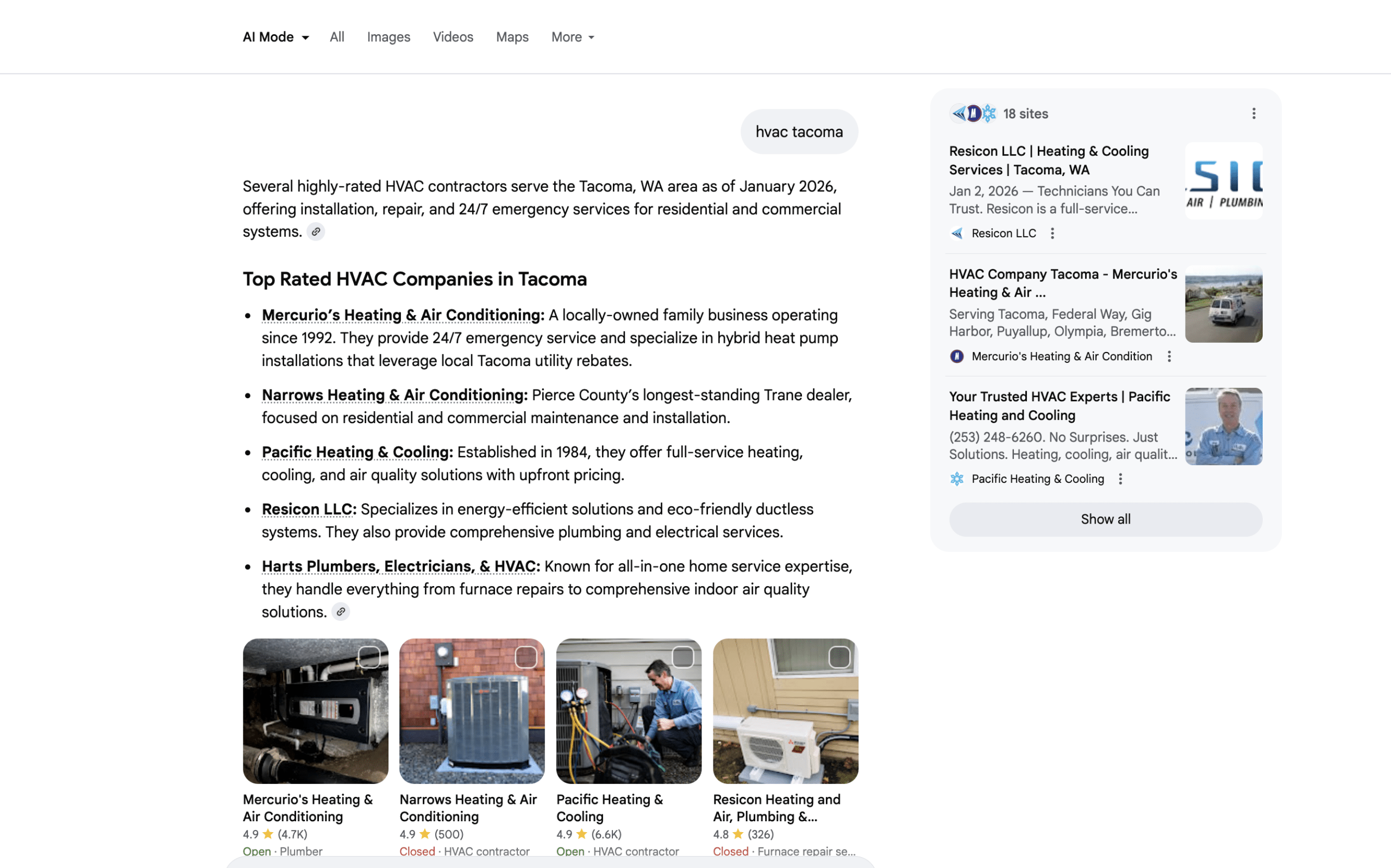
Task: Check the Resicon Heating and Air card checkbox
Action: pyautogui.click(x=839, y=657)
